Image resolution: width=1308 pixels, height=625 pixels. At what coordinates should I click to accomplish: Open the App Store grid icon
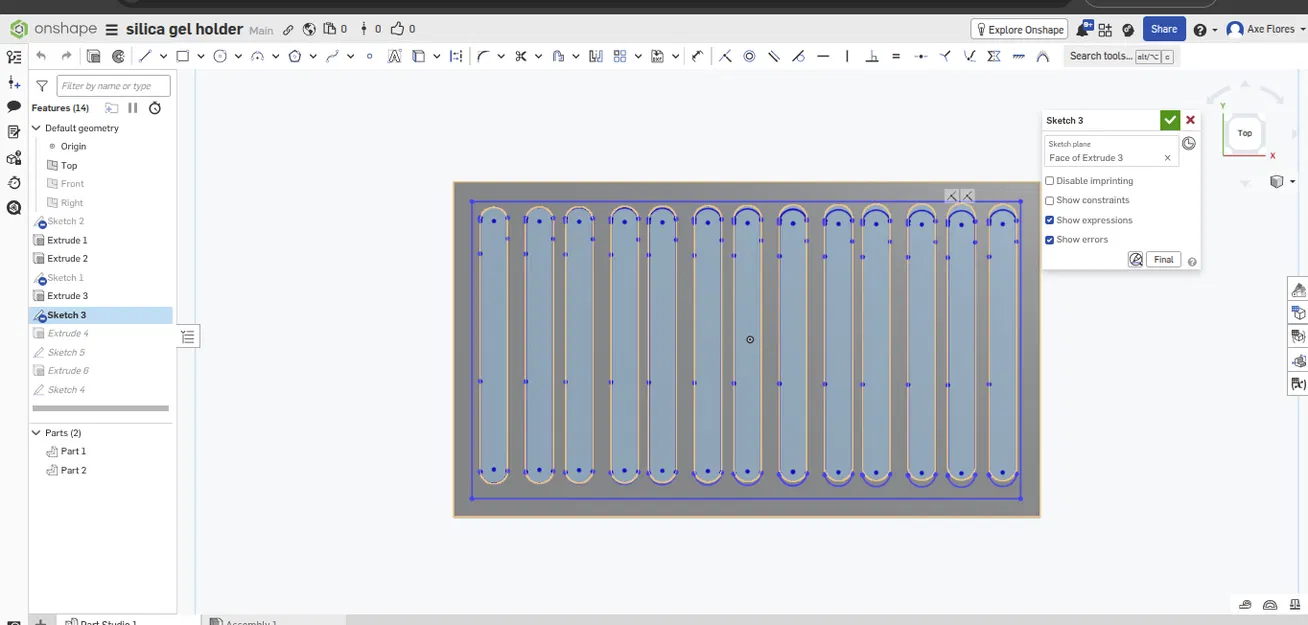click(x=1105, y=29)
